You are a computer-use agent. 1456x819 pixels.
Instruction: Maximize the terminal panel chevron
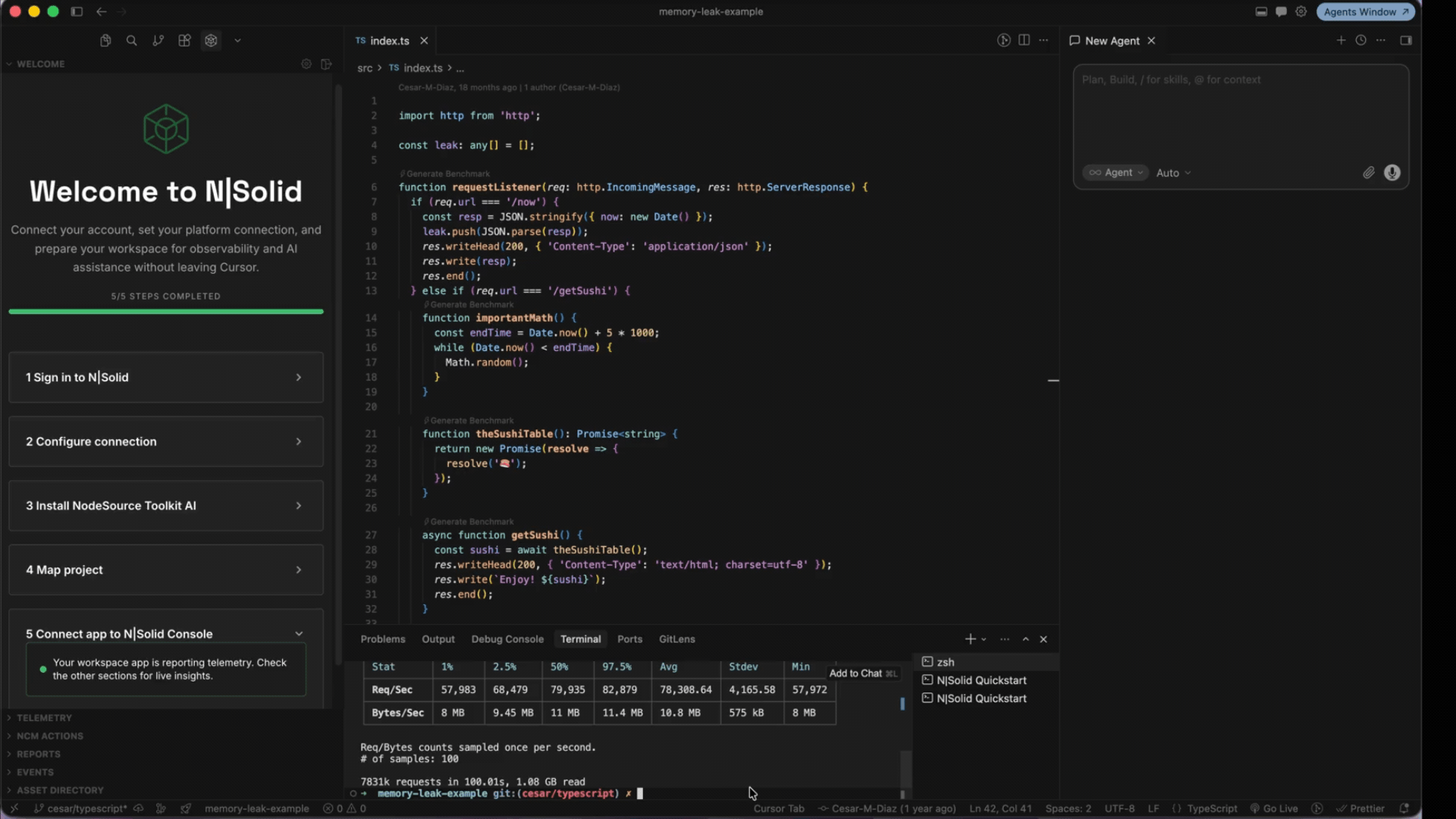pyautogui.click(x=1025, y=639)
